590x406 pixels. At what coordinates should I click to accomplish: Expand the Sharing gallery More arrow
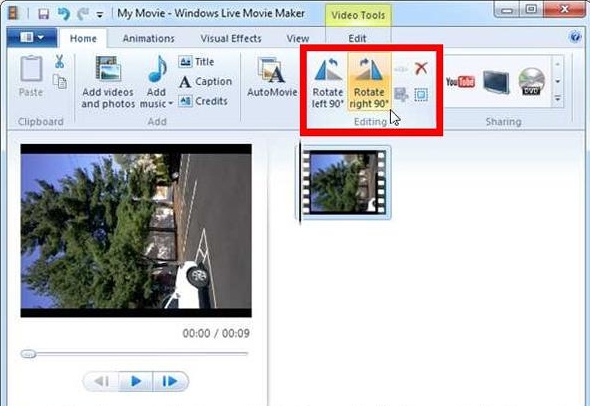tap(558, 99)
